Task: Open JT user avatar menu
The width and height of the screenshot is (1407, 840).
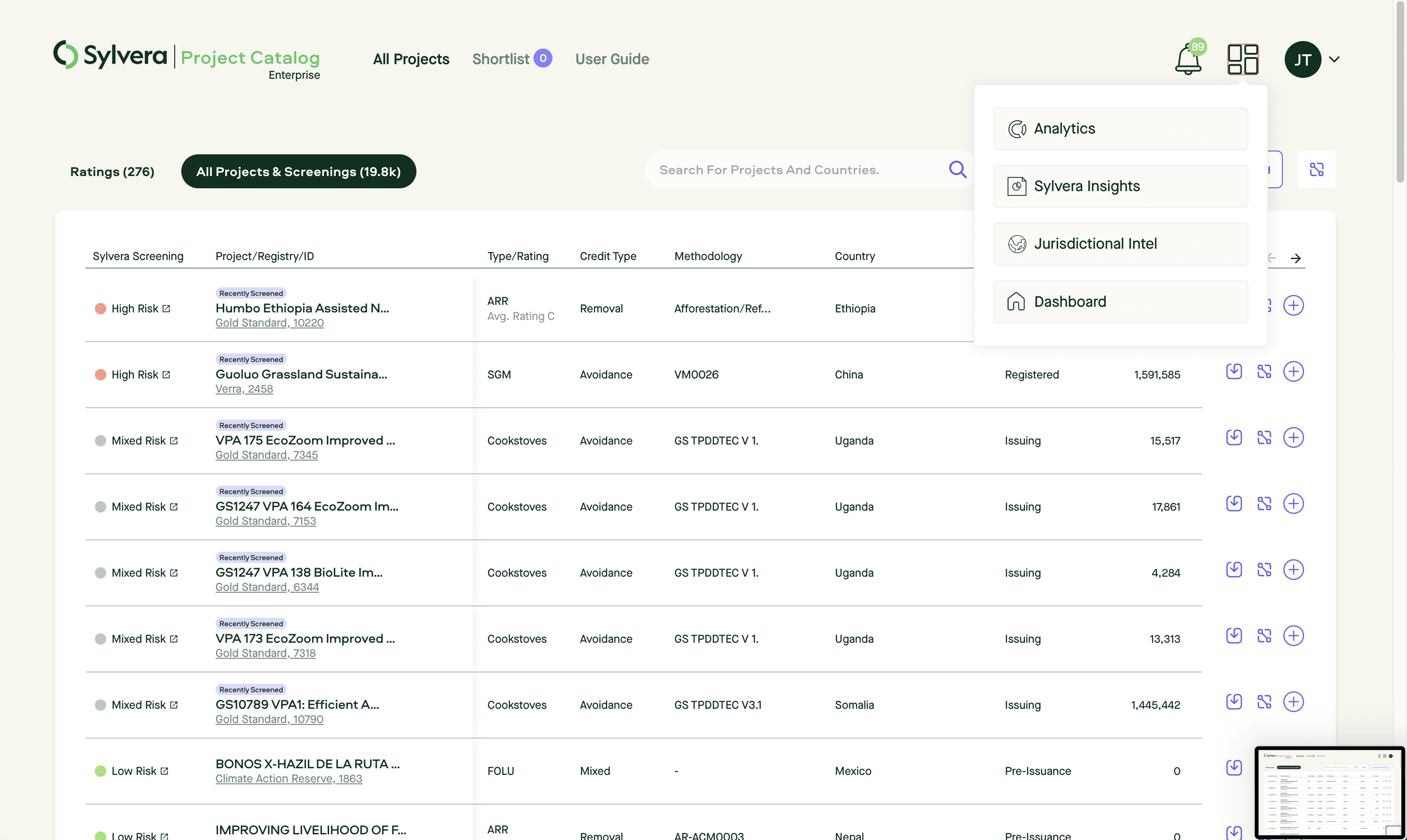Action: [1302, 59]
